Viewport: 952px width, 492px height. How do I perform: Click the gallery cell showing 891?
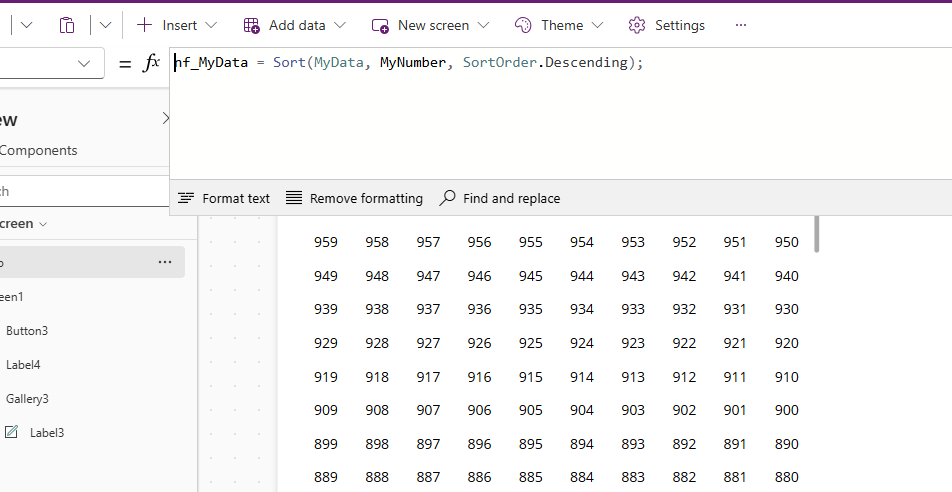(x=735, y=445)
